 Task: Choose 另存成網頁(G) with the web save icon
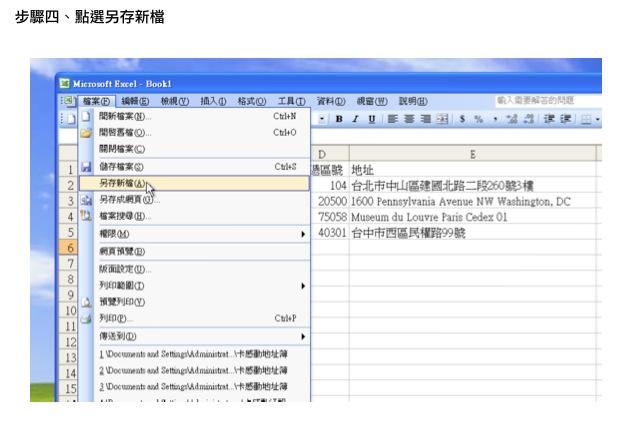[194, 200]
